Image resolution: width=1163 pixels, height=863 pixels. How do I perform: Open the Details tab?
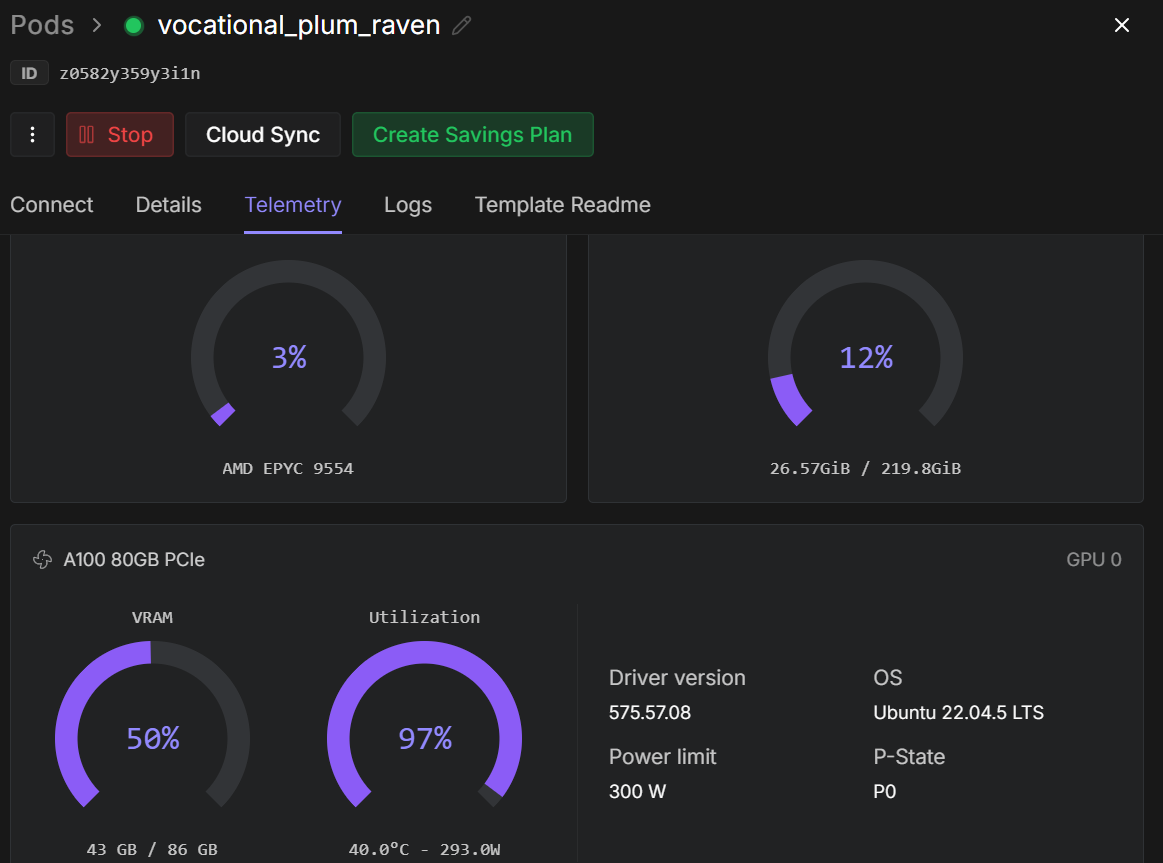169,205
